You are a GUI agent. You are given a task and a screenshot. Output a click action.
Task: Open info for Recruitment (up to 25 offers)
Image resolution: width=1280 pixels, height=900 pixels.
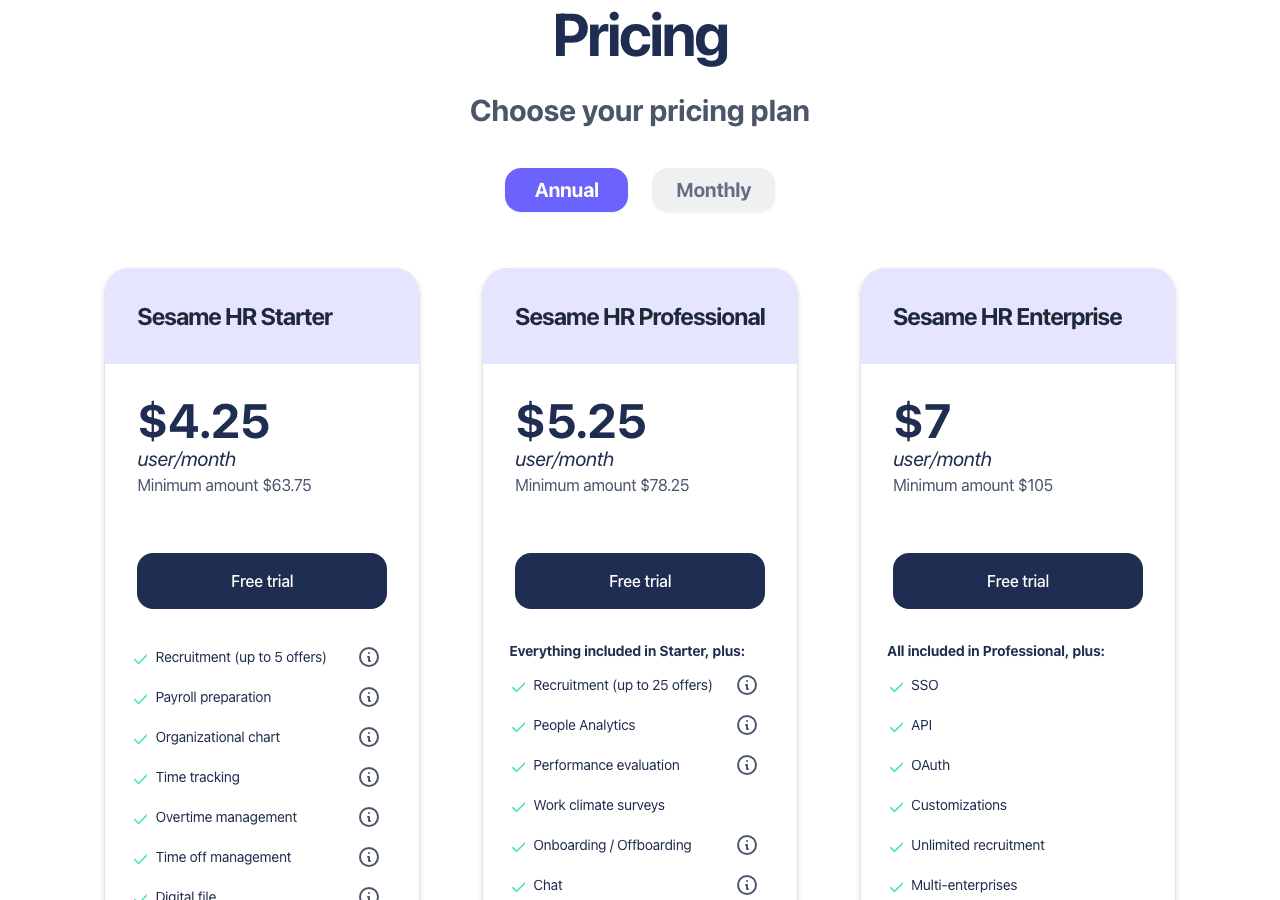click(747, 685)
